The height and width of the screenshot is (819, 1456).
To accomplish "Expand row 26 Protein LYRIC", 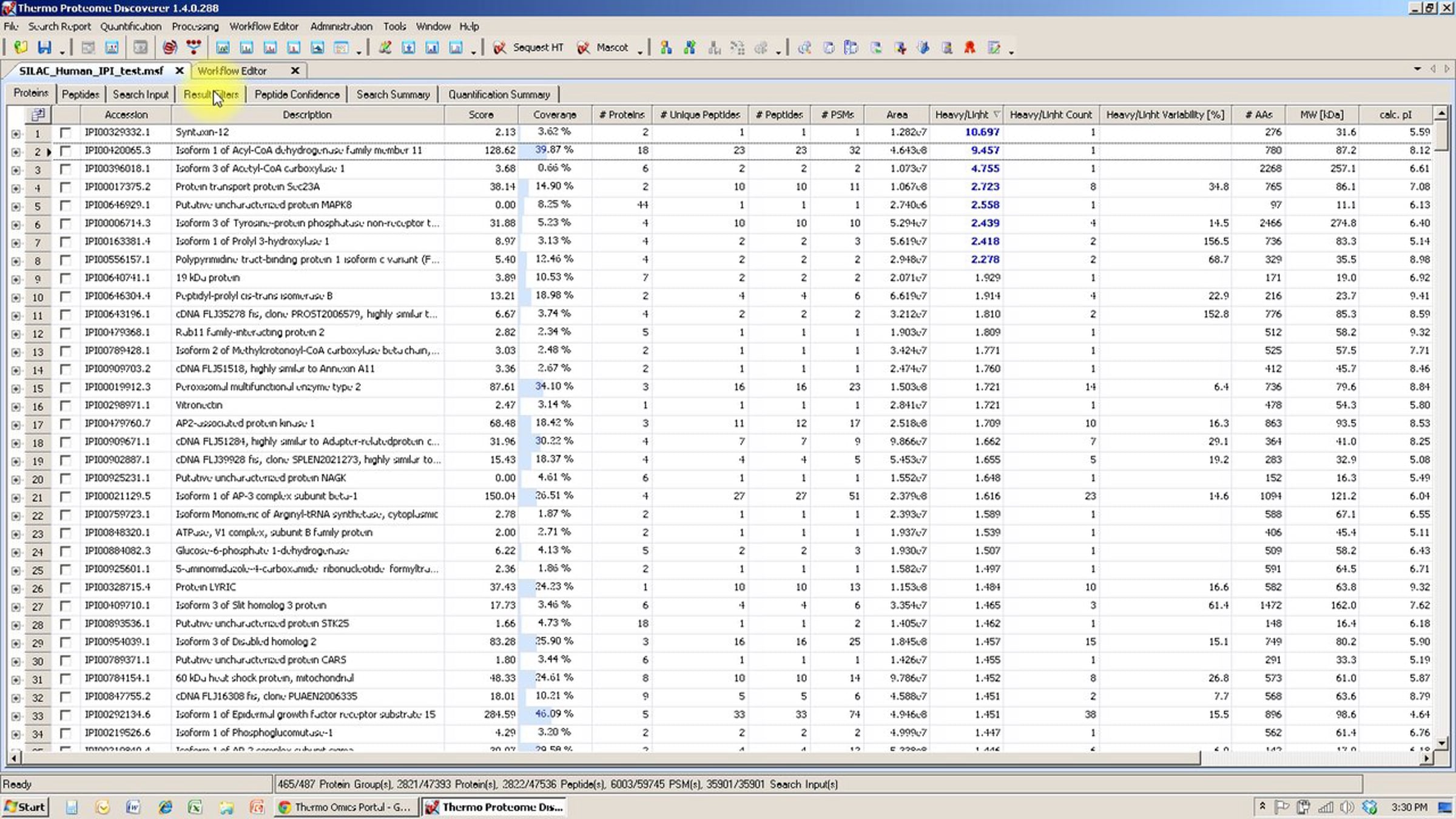I will [x=15, y=588].
